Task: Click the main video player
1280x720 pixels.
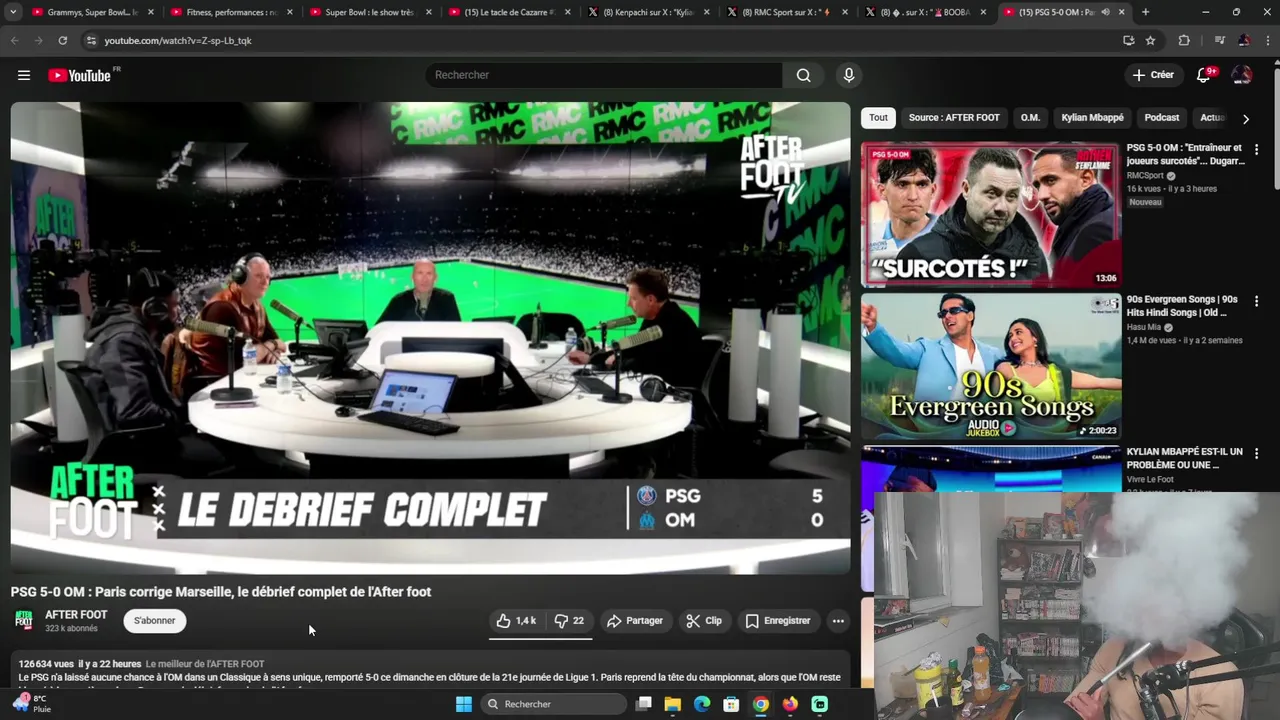Action: [430, 338]
